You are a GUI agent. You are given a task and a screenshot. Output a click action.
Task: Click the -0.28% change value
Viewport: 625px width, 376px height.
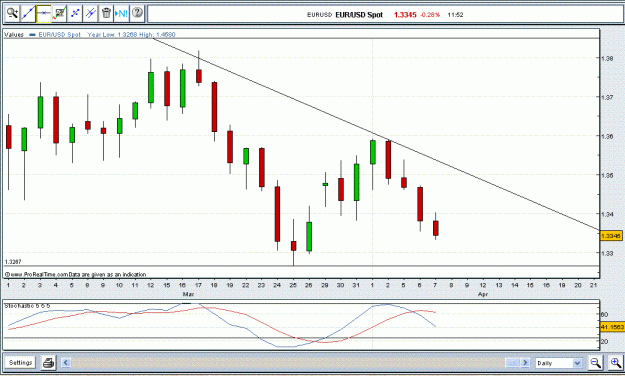pos(430,15)
